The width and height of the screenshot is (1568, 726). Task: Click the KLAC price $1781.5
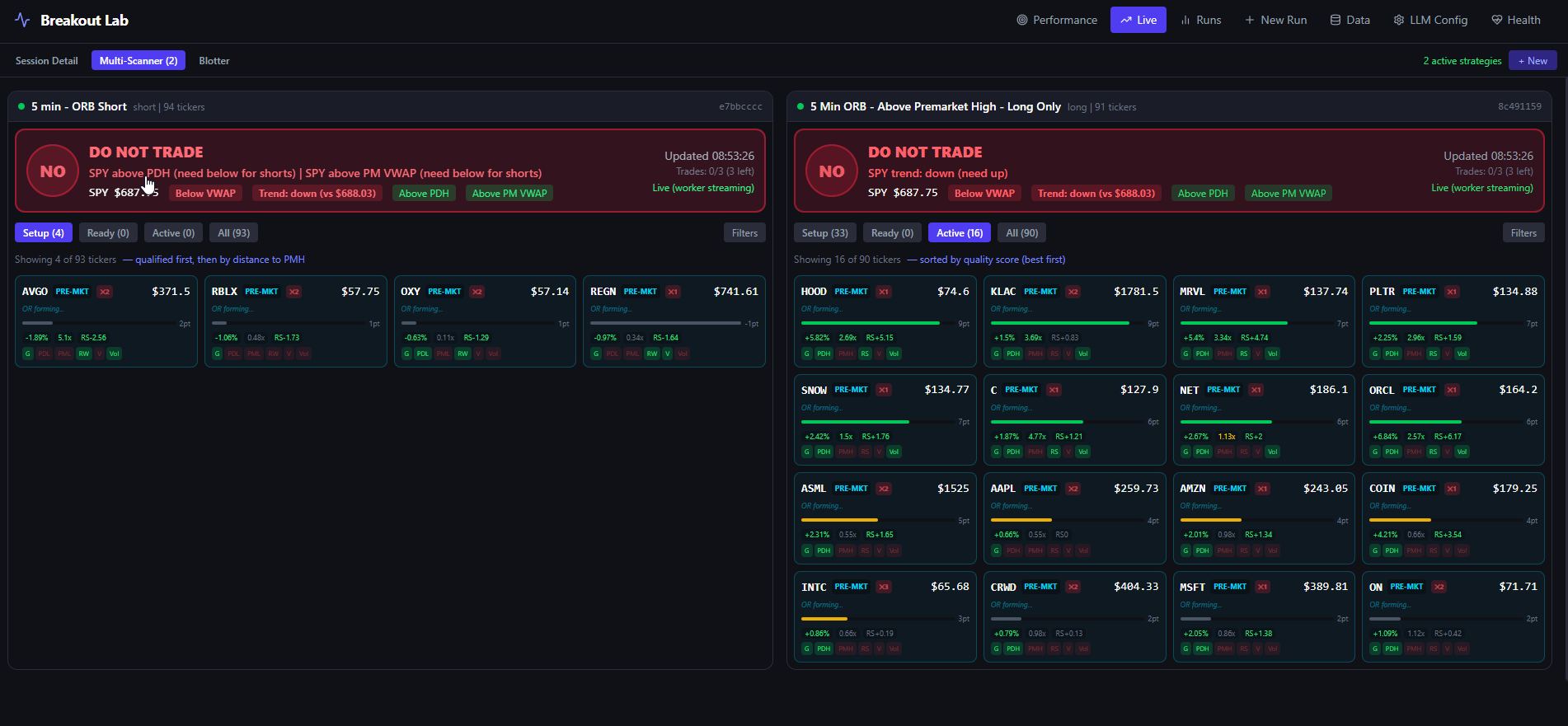(1136, 292)
